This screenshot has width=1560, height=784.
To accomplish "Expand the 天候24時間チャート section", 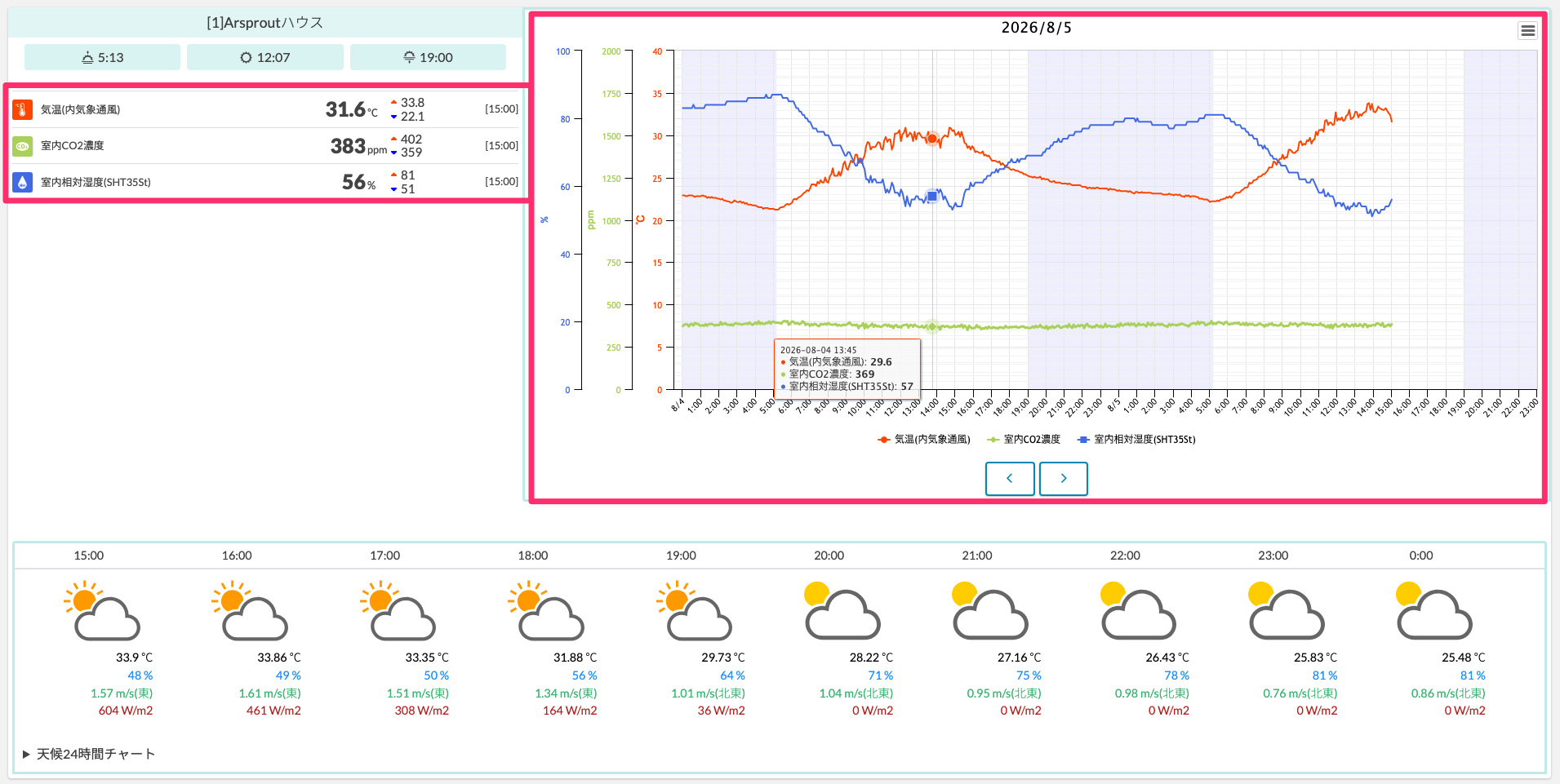I will click(89, 754).
